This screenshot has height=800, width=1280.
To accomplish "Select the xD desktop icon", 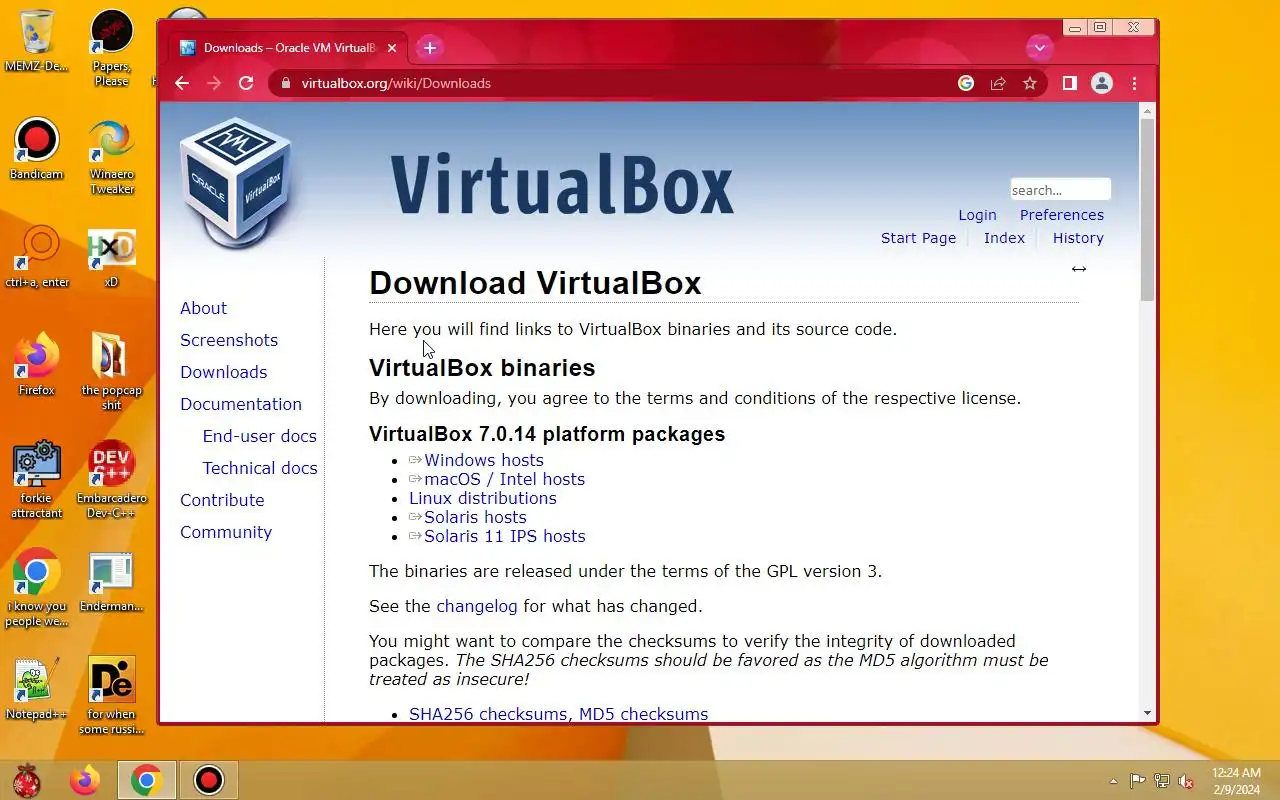I will click(x=111, y=257).
